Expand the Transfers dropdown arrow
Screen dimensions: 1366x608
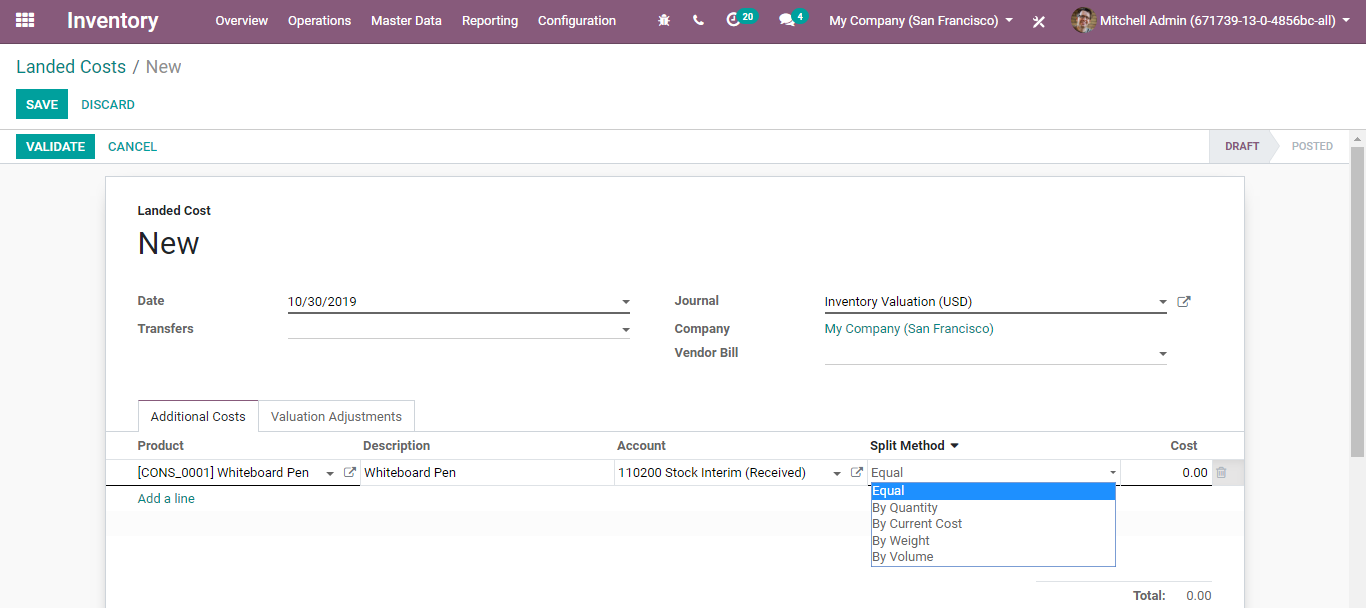click(x=626, y=330)
